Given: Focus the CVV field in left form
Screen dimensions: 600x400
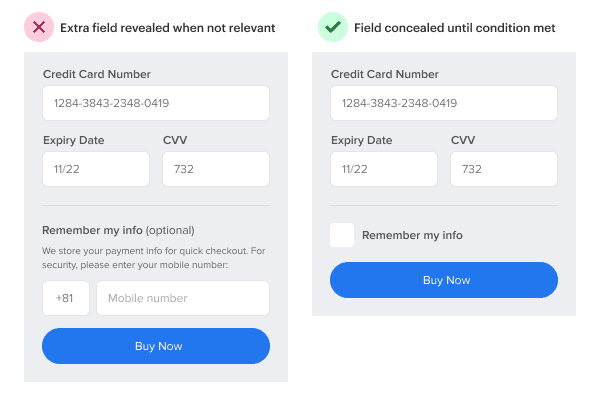Looking at the screenshot, I should [x=215, y=169].
